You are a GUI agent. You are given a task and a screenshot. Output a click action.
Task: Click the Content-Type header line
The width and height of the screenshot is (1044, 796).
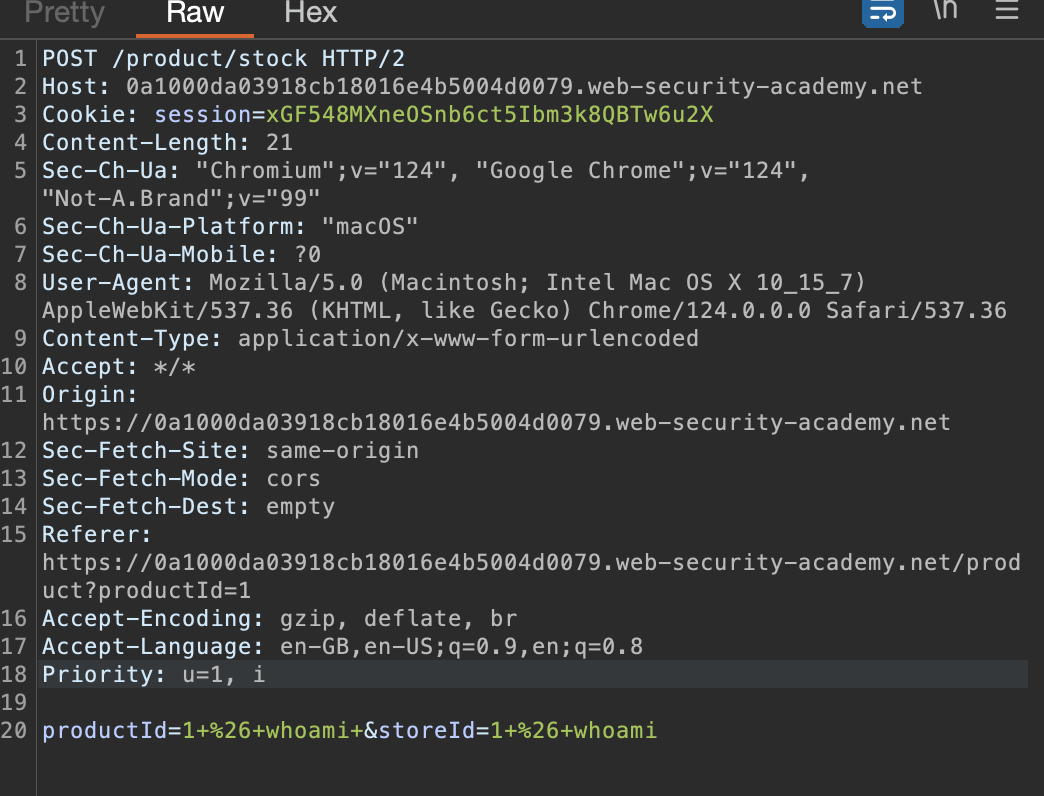370,339
